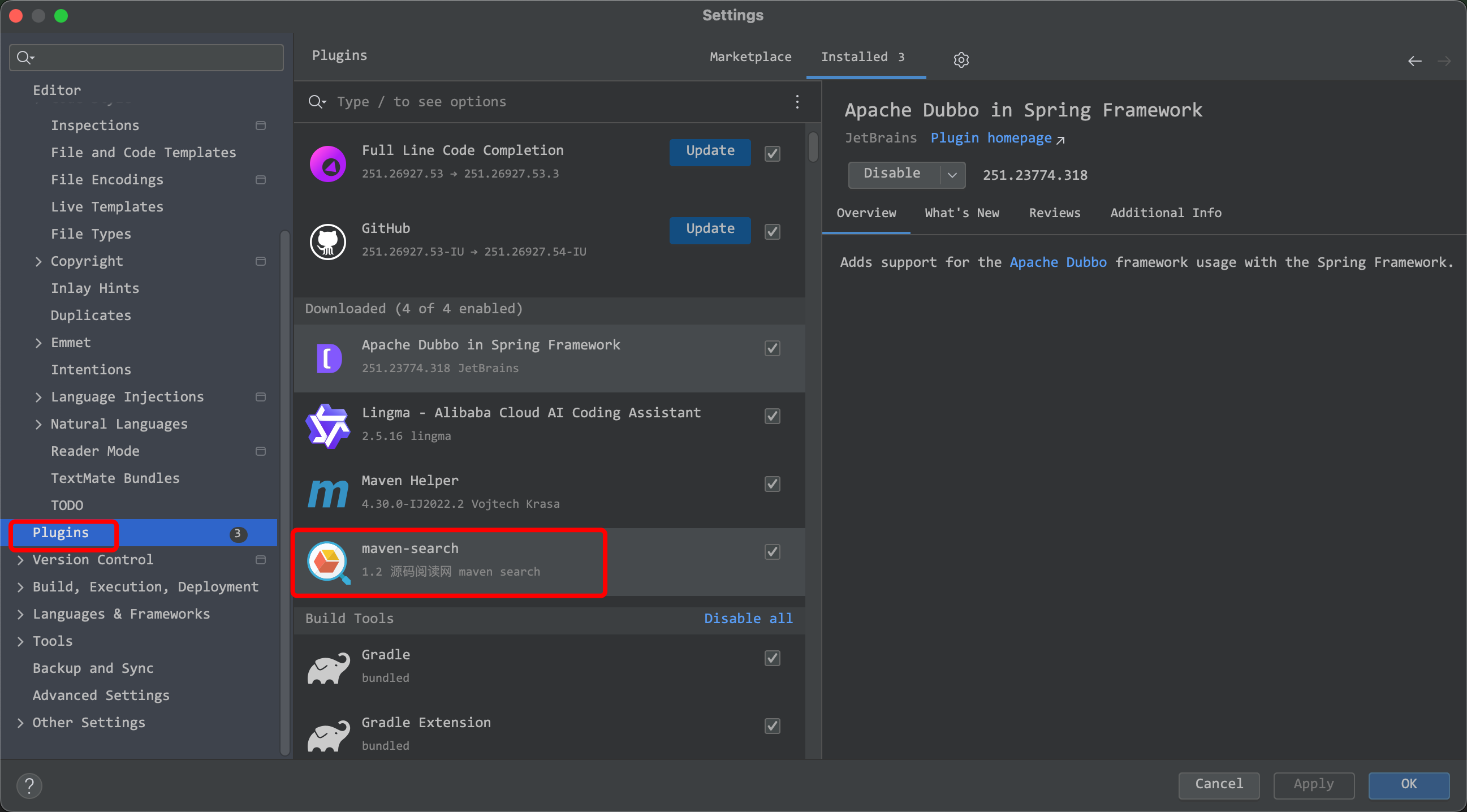Click the external link arrow after Plugin homepage

coord(1060,140)
